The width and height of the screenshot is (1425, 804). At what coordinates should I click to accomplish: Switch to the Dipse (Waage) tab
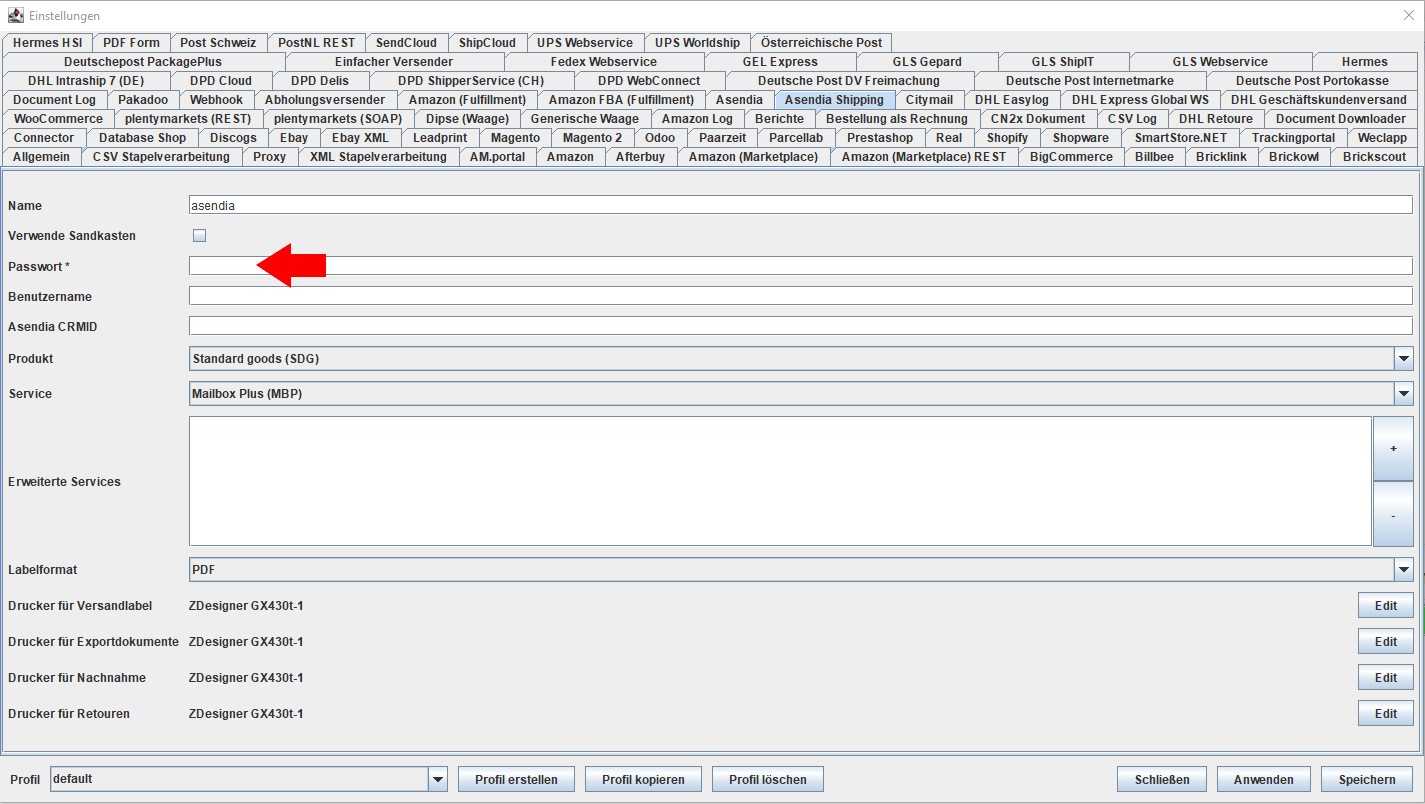click(468, 119)
